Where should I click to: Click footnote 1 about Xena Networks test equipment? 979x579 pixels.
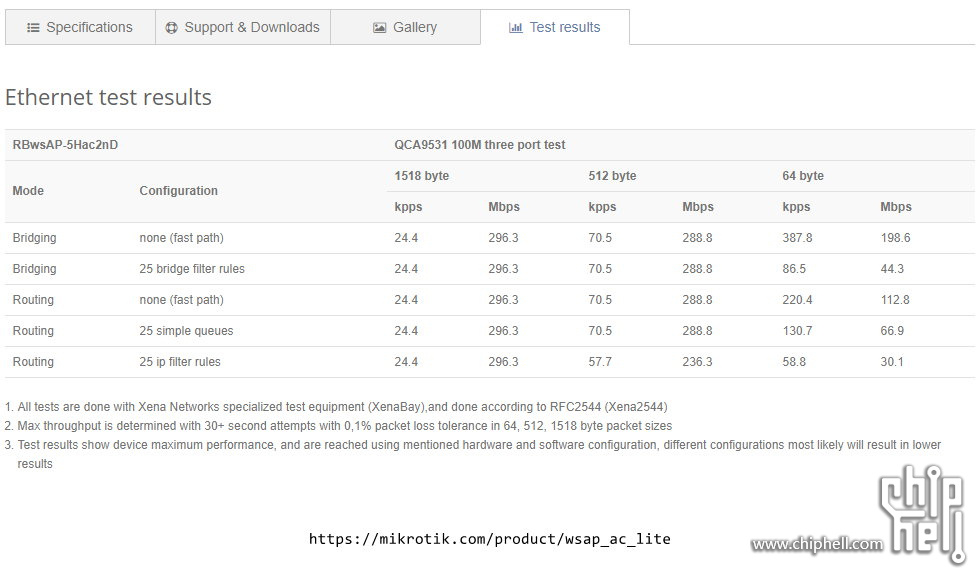(336, 407)
